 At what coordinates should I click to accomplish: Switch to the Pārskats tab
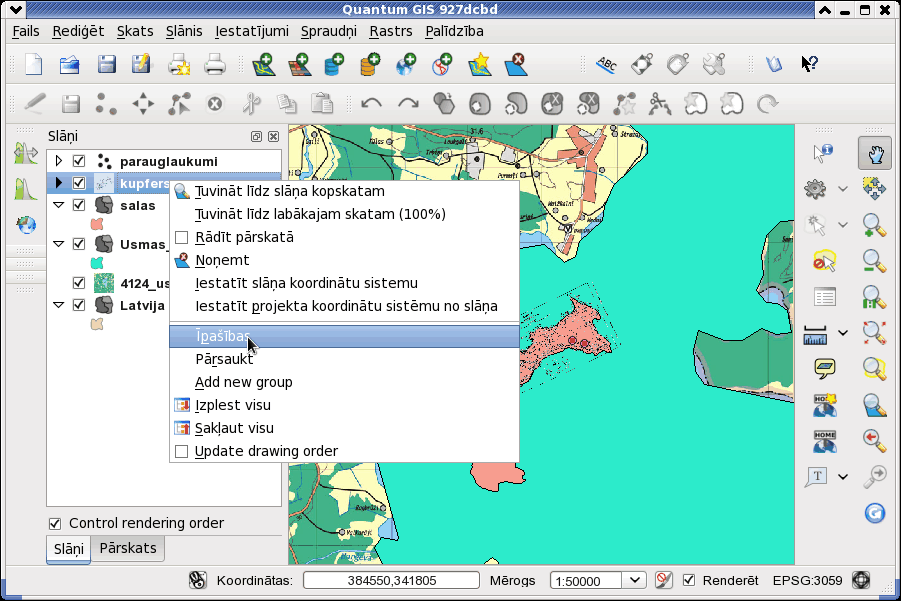[x=128, y=548]
